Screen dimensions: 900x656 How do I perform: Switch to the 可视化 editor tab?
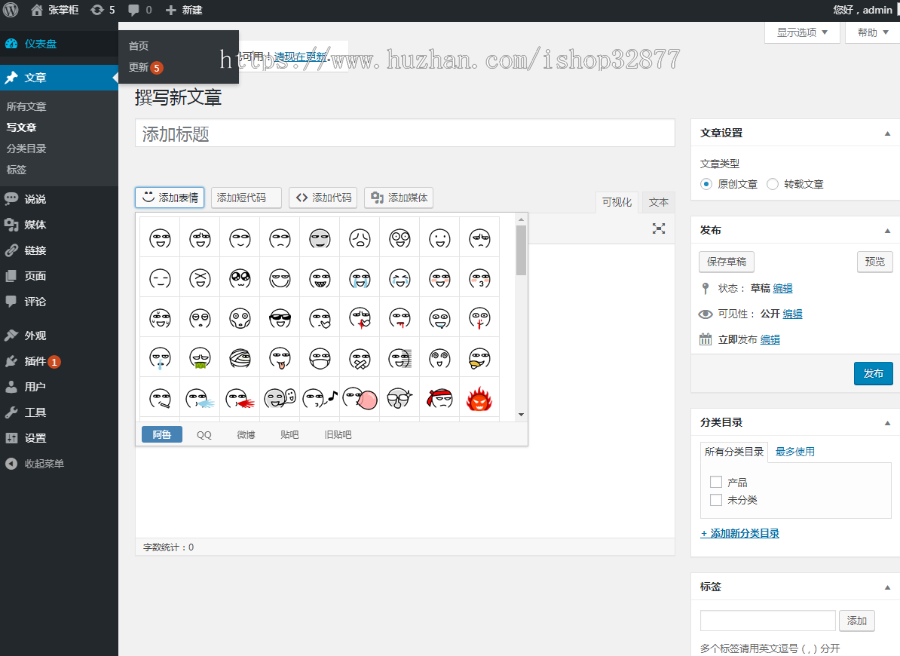(x=616, y=202)
